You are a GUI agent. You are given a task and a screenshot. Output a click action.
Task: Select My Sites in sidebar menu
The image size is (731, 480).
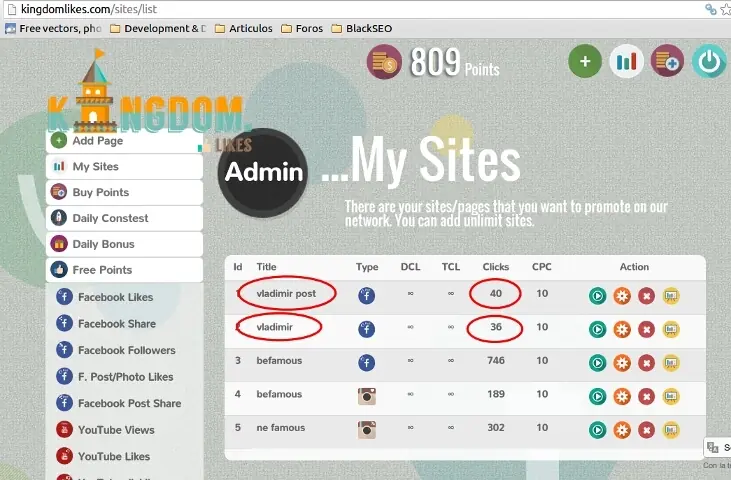click(124, 166)
